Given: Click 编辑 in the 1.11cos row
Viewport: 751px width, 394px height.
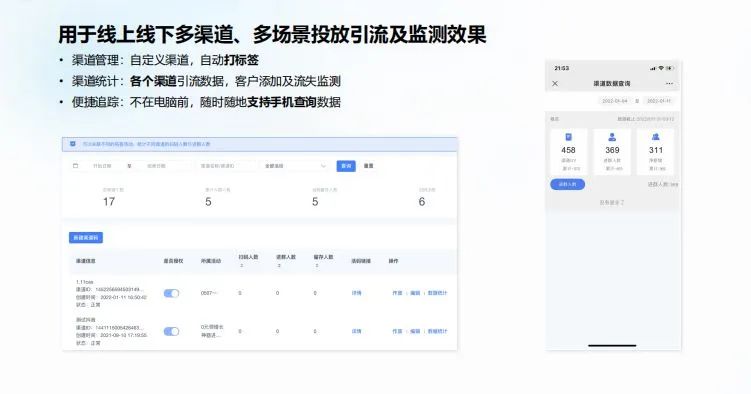Looking at the screenshot, I should (x=415, y=293).
